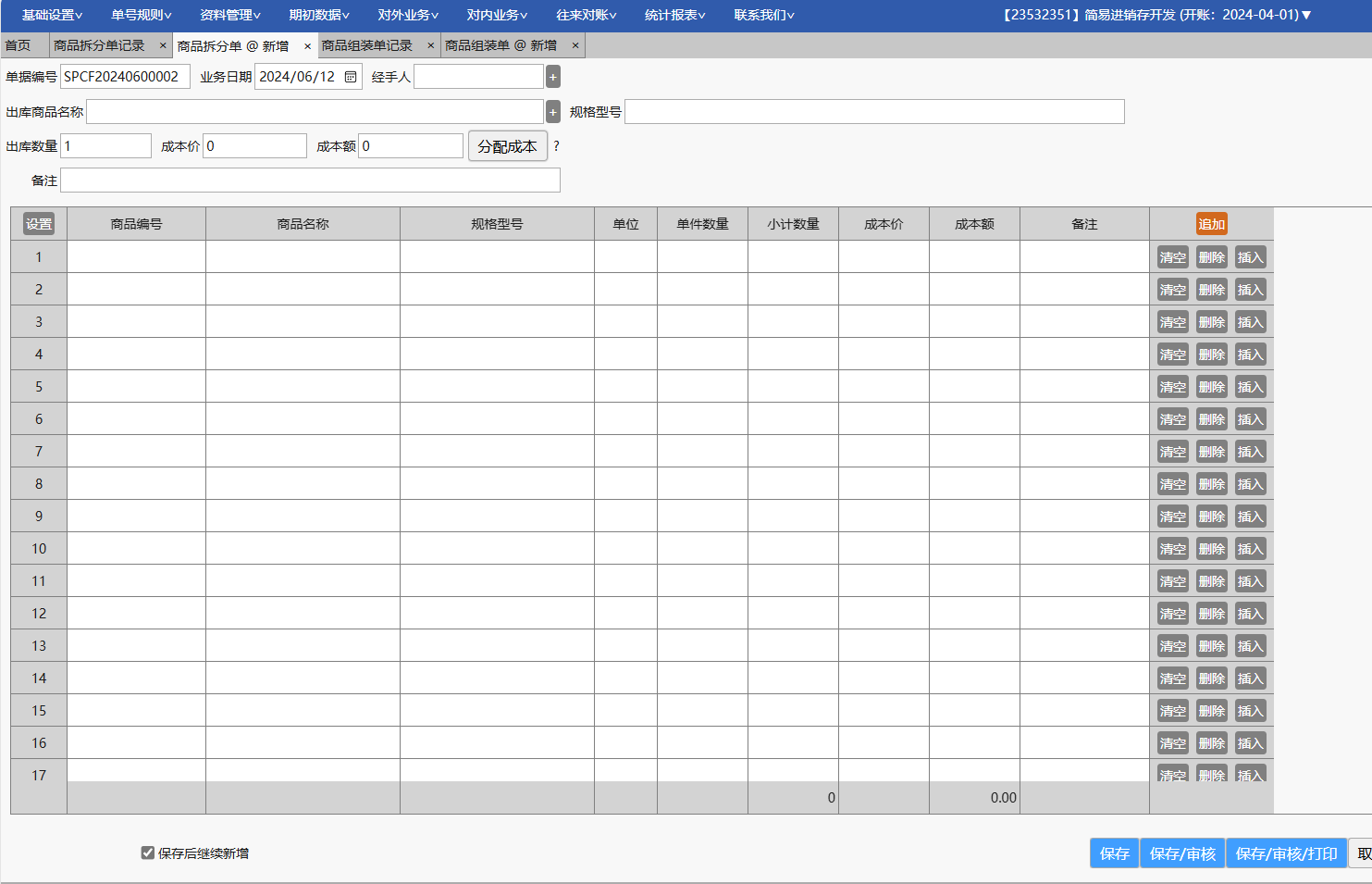The width and height of the screenshot is (1372, 884).
Task: Click the 商品编号 cell in row 1
Action: click(x=136, y=256)
